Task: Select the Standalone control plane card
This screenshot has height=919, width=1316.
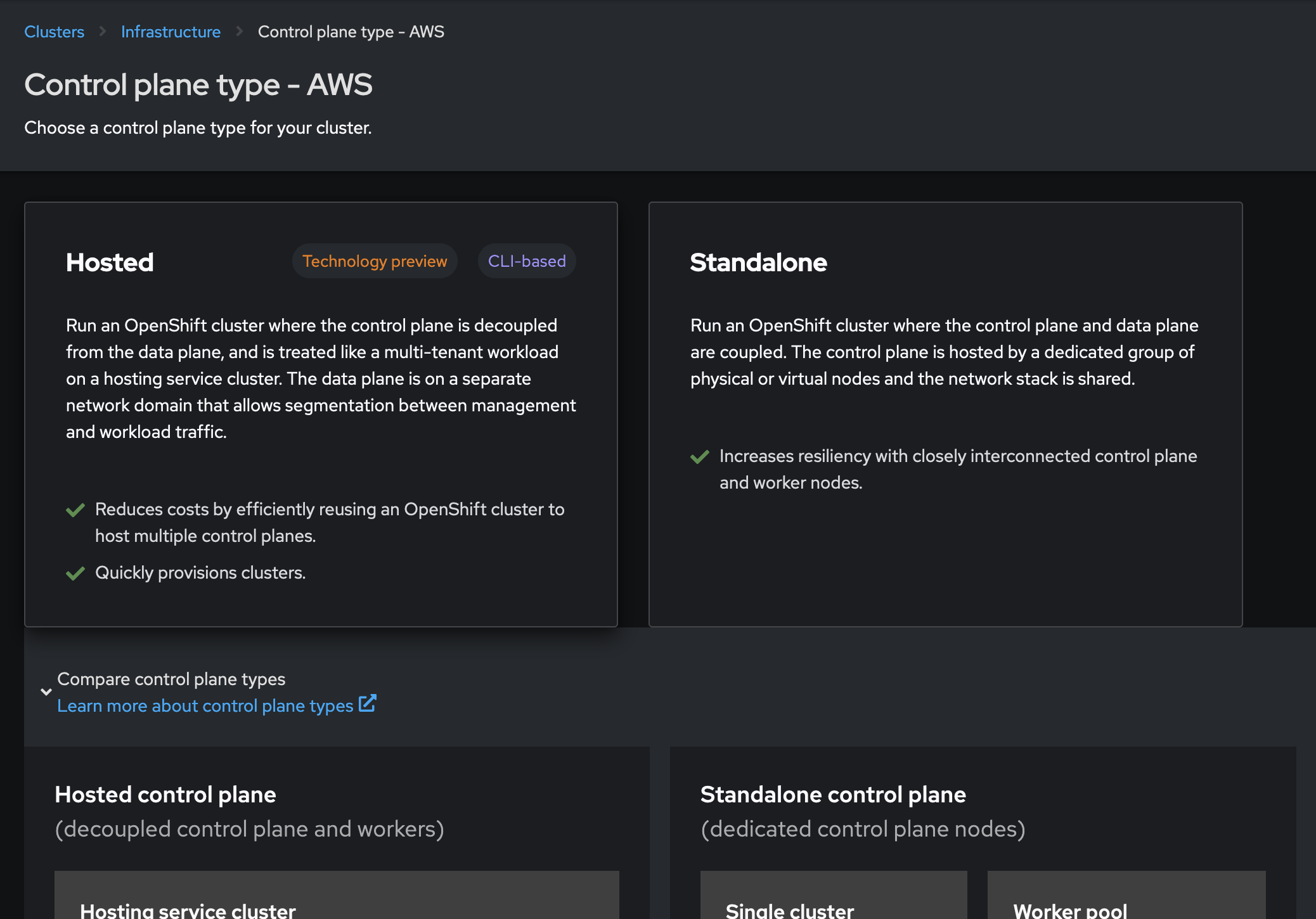Action: click(945, 414)
